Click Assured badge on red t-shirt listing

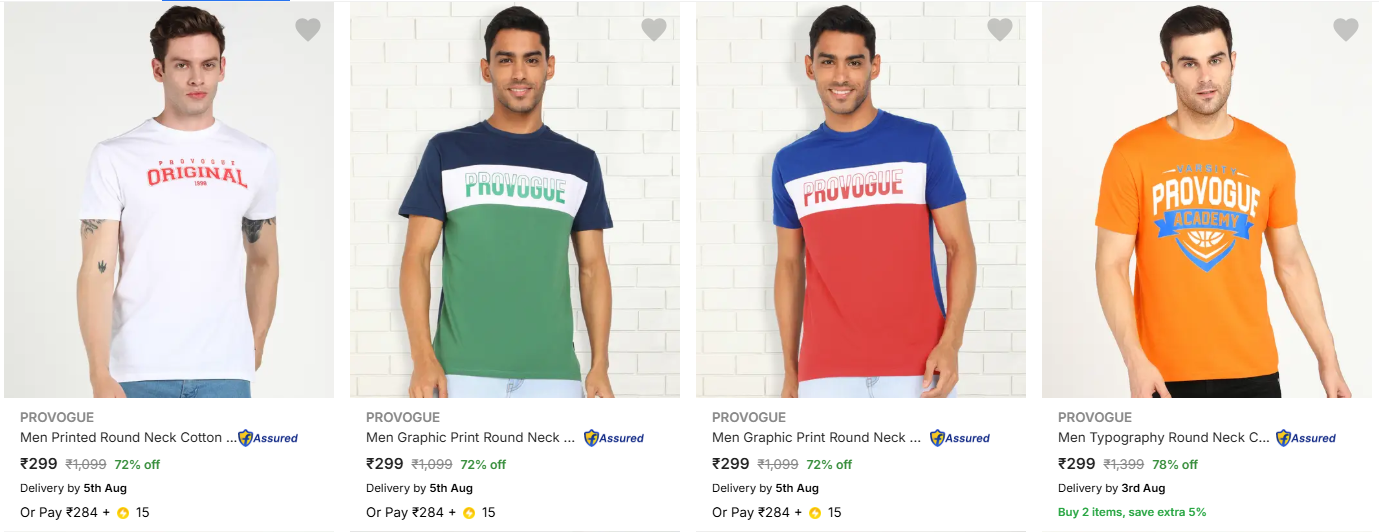(x=960, y=438)
